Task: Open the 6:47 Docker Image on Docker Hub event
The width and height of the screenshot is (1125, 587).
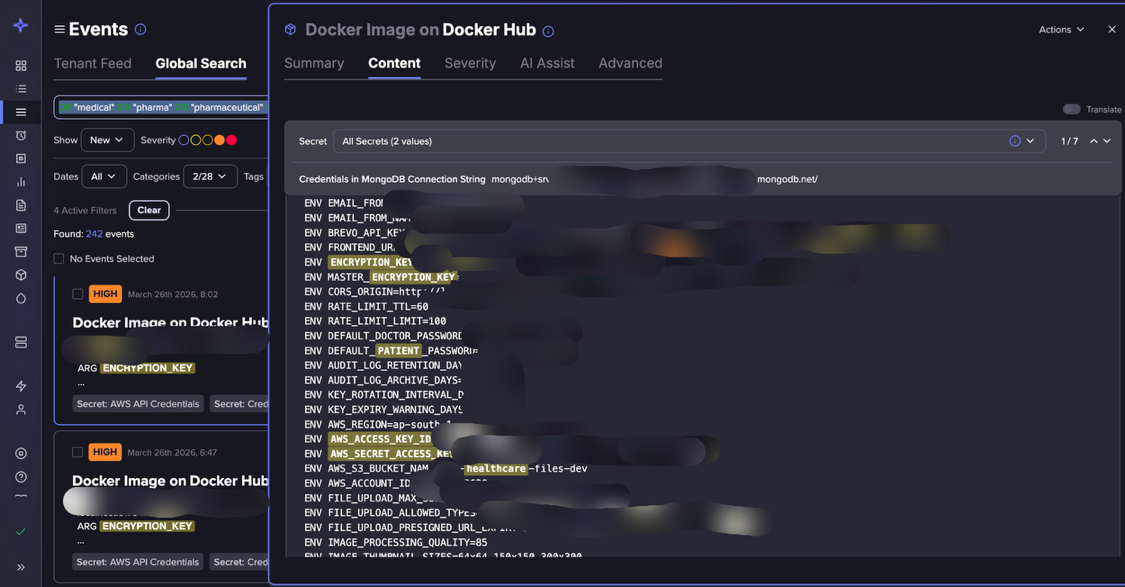Action: coord(170,481)
